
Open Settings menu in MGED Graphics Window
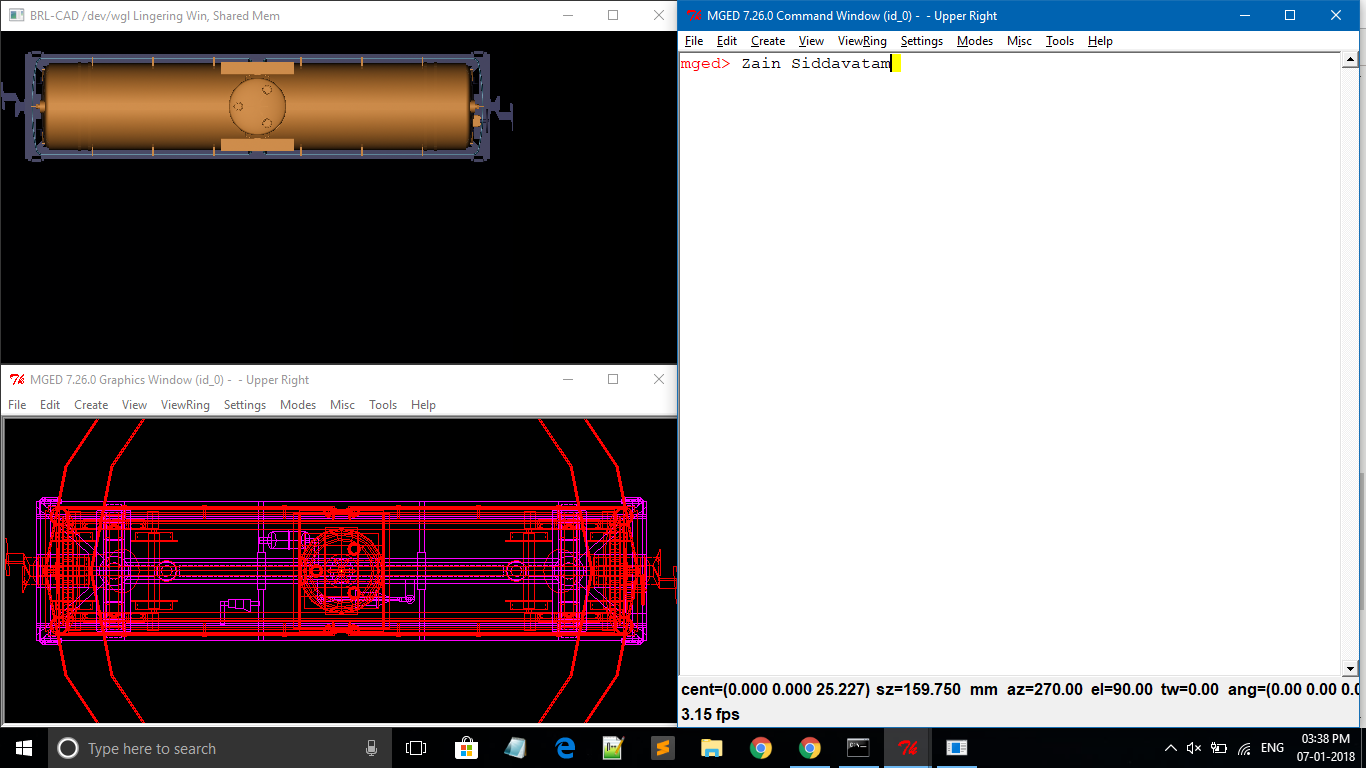pyautogui.click(x=245, y=405)
